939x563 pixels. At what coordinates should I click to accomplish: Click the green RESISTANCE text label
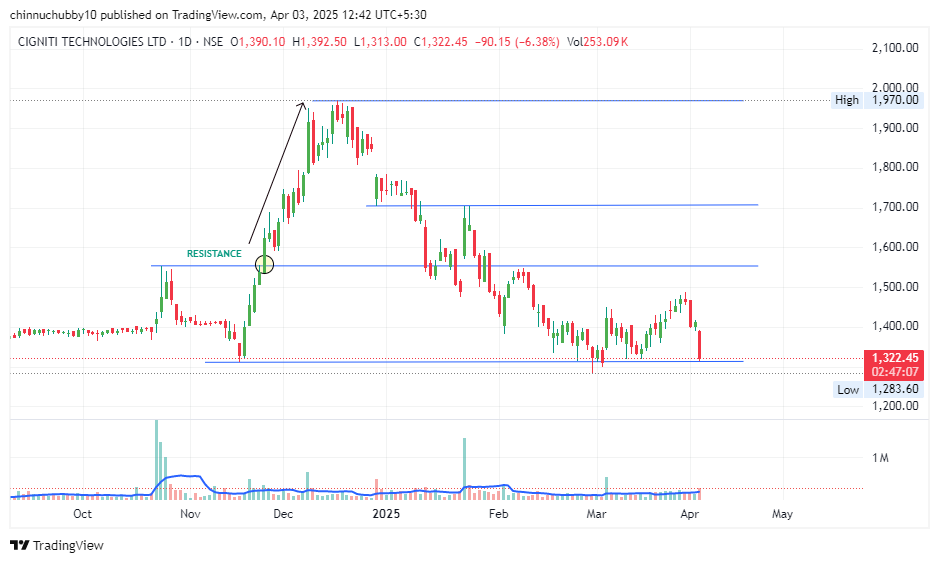(x=214, y=254)
